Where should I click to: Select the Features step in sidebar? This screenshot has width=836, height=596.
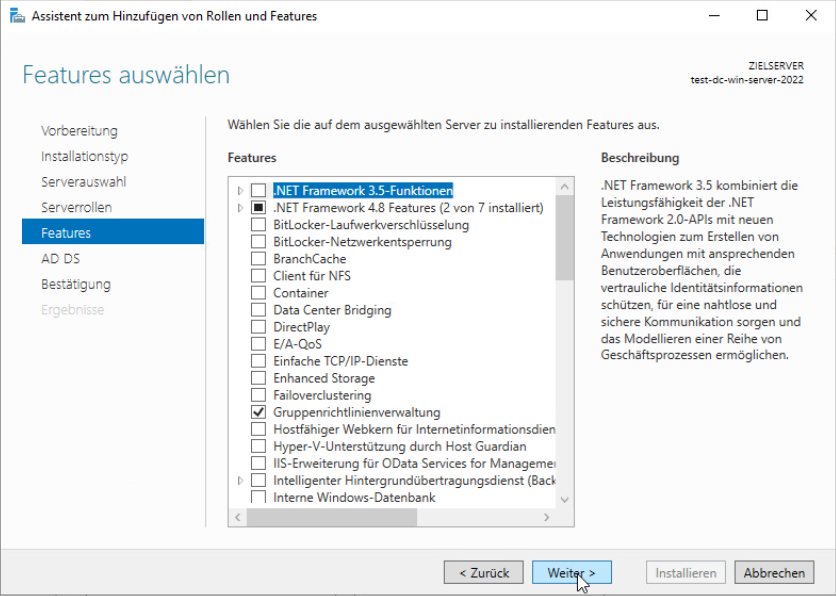[113, 231]
